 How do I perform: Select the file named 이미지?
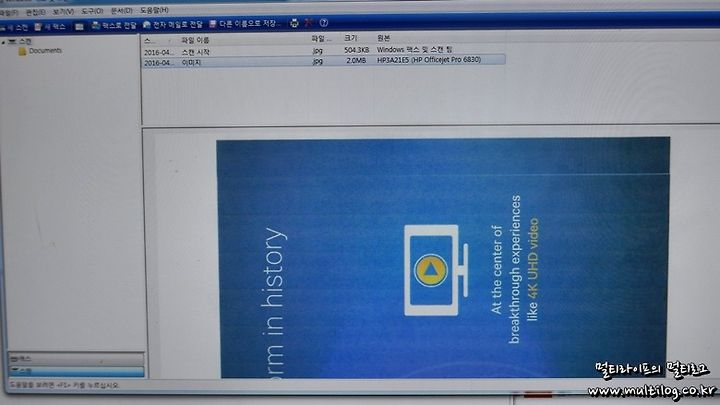191,62
